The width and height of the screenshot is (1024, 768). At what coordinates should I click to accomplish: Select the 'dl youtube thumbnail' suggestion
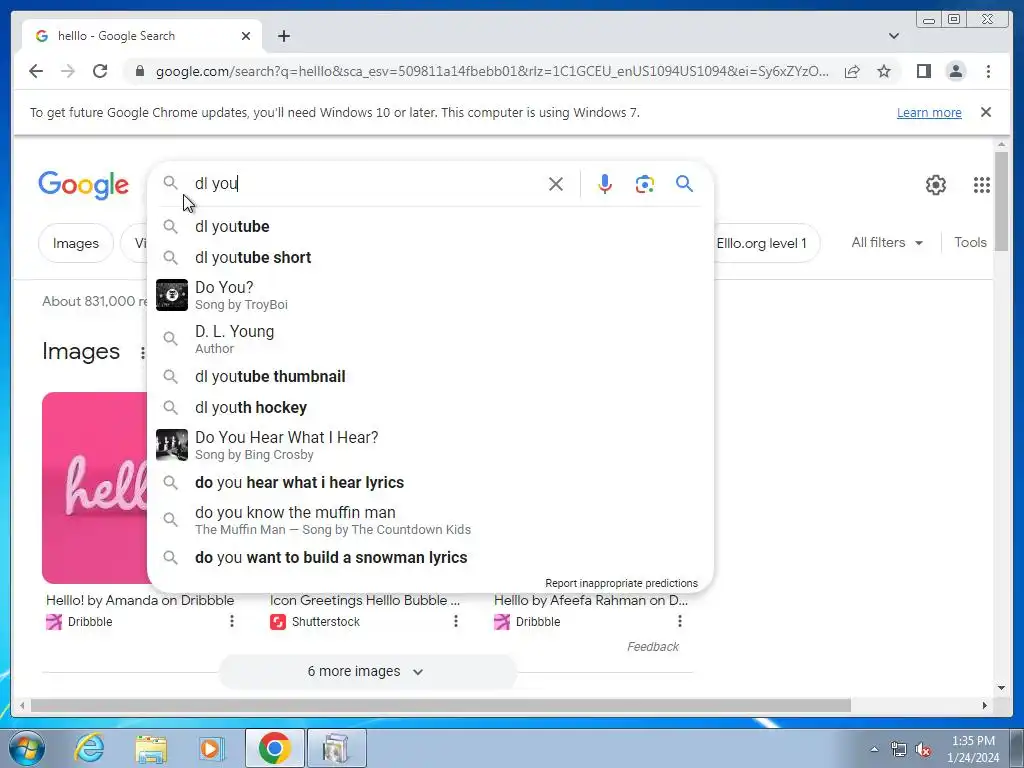click(430, 377)
